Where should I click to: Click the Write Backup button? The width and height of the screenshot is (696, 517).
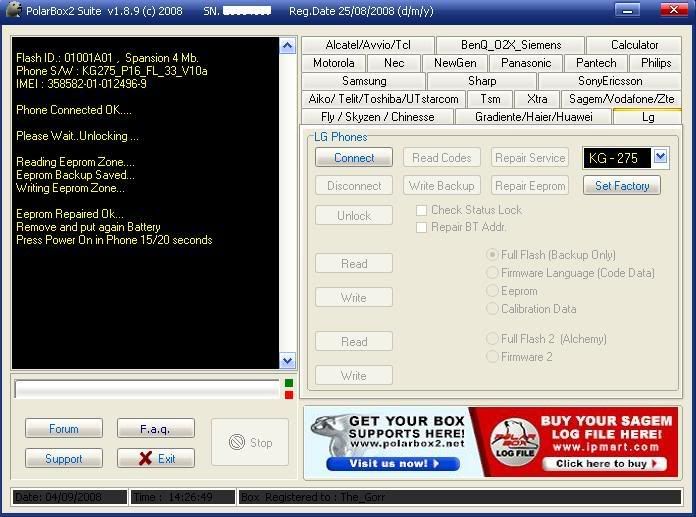click(x=442, y=185)
